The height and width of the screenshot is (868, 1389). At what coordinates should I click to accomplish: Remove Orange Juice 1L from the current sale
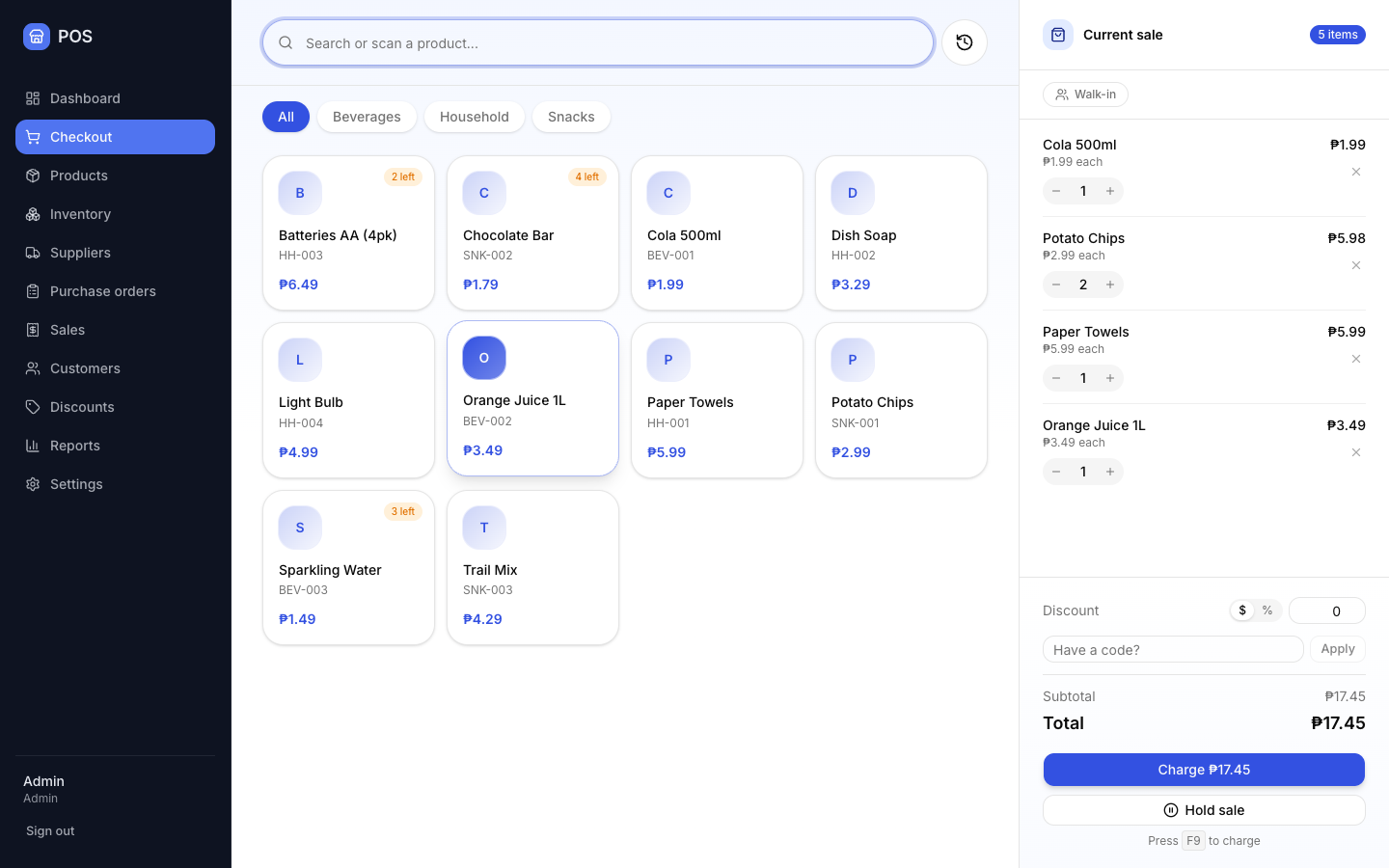[x=1355, y=452]
